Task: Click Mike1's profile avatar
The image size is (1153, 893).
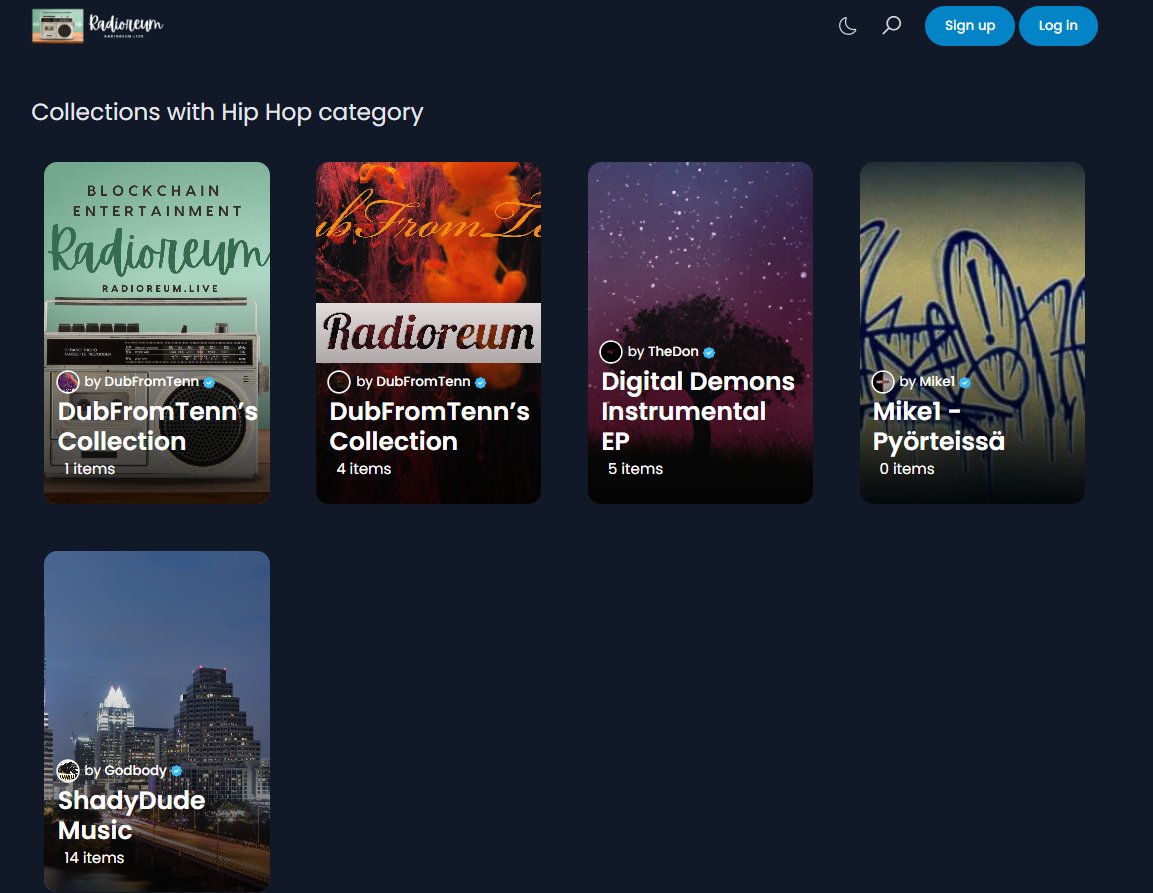Action: (x=882, y=382)
